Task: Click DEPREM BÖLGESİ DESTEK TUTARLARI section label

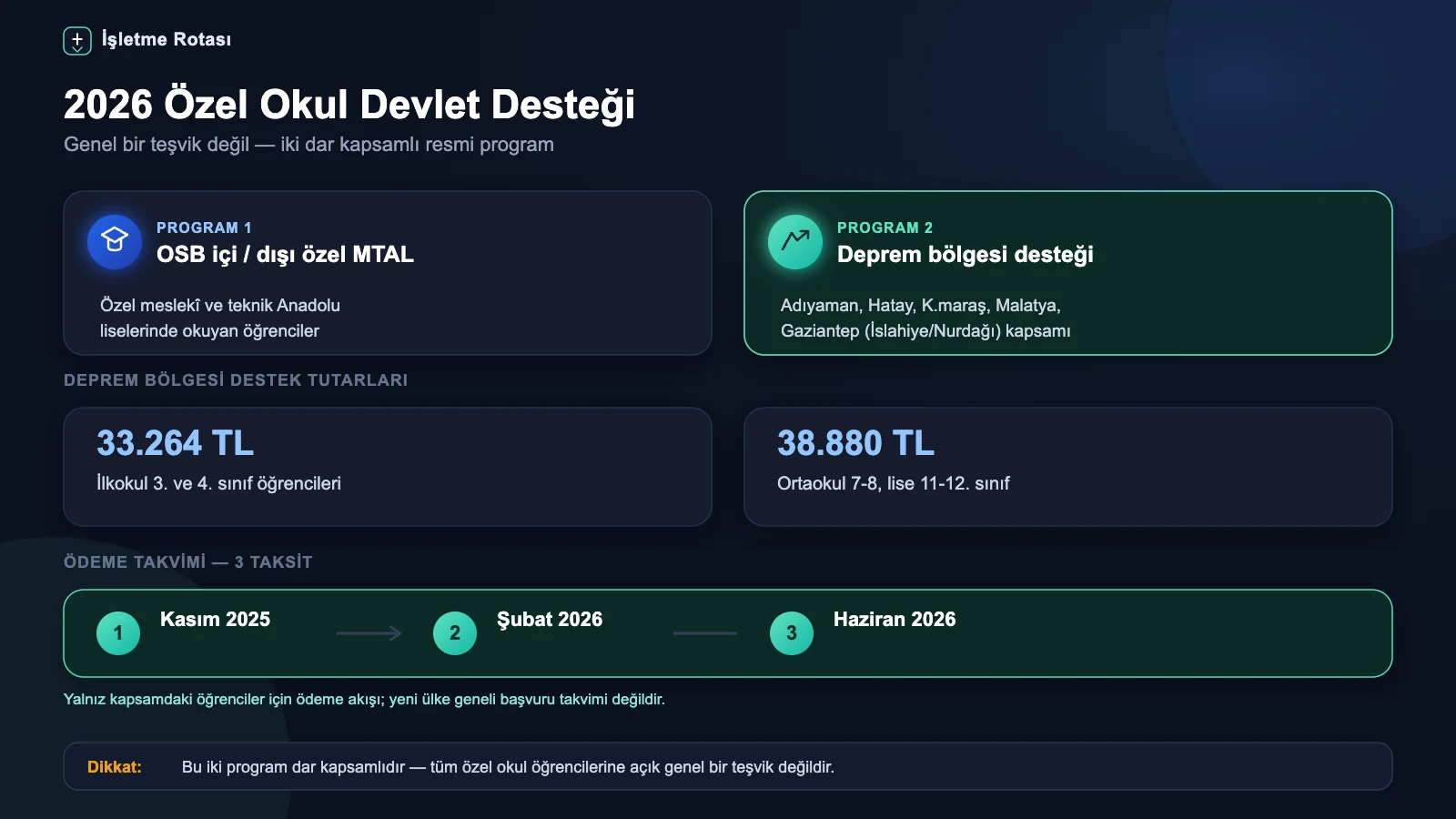Action: [236, 380]
